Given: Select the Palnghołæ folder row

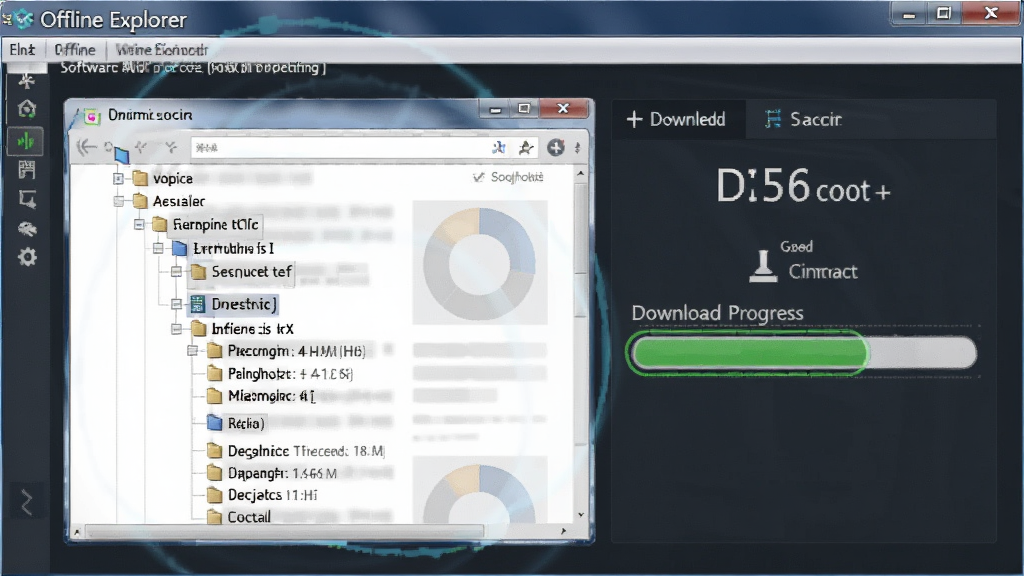Looking at the screenshot, I should click(280, 374).
